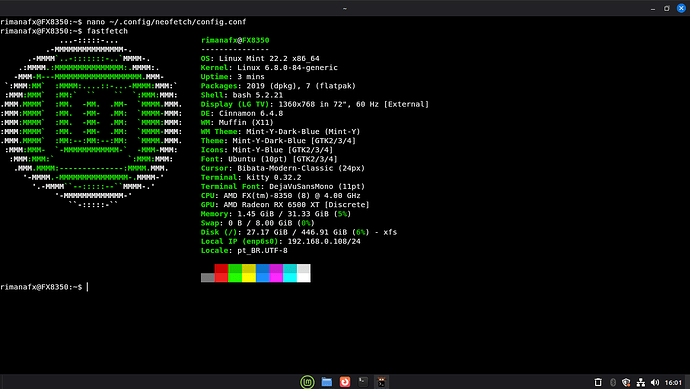Image resolution: width=690 pixels, height=389 pixels.
Task: Open the wired network tray icon
Action: click(x=641, y=382)
